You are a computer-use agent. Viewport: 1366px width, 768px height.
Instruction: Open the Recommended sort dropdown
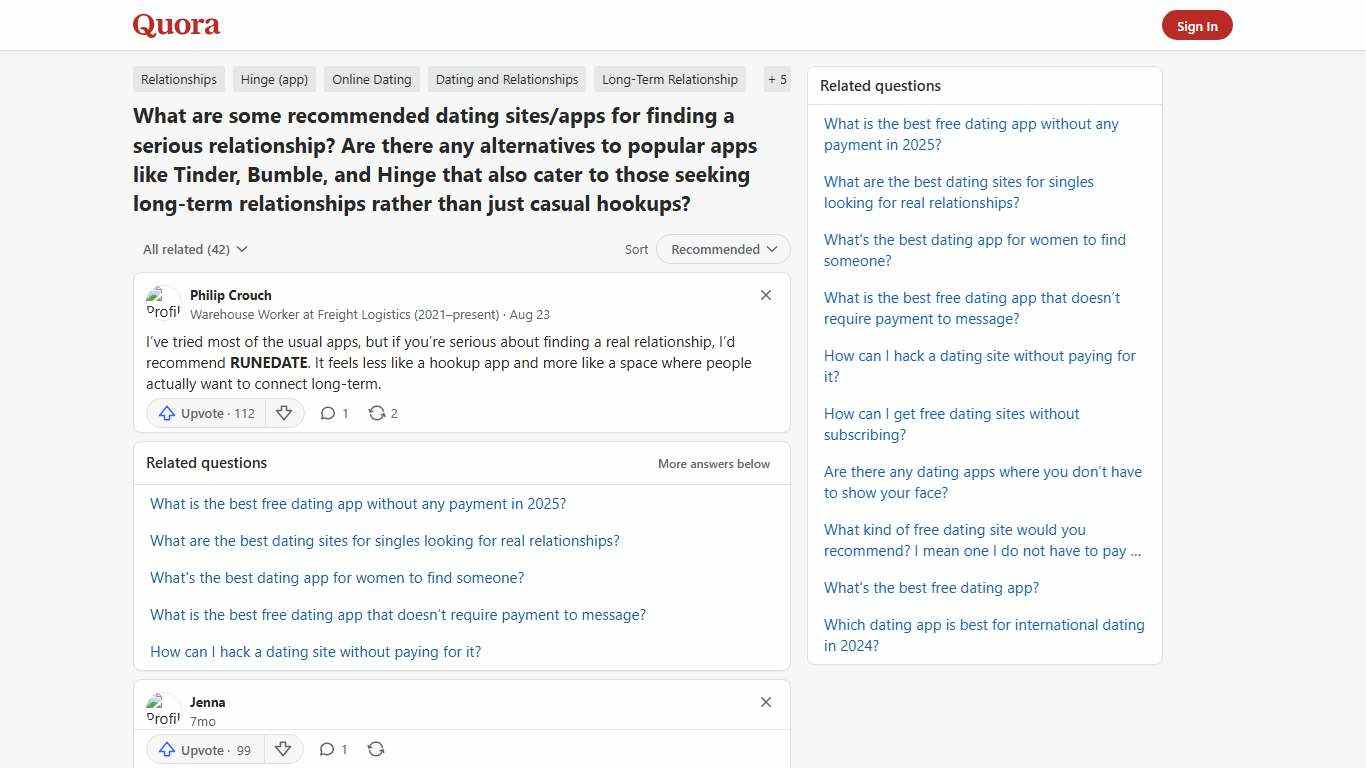pyautogui.click(x=722, y=249)
